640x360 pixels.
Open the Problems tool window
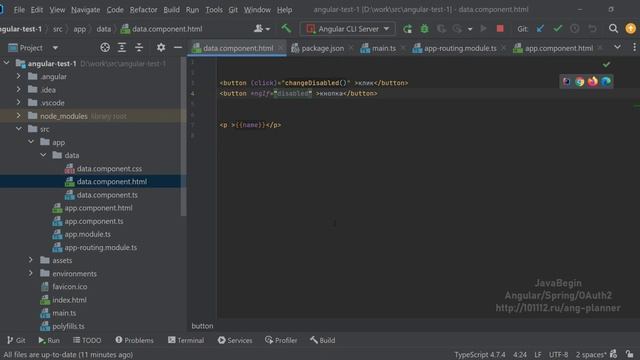coord(134,340)
